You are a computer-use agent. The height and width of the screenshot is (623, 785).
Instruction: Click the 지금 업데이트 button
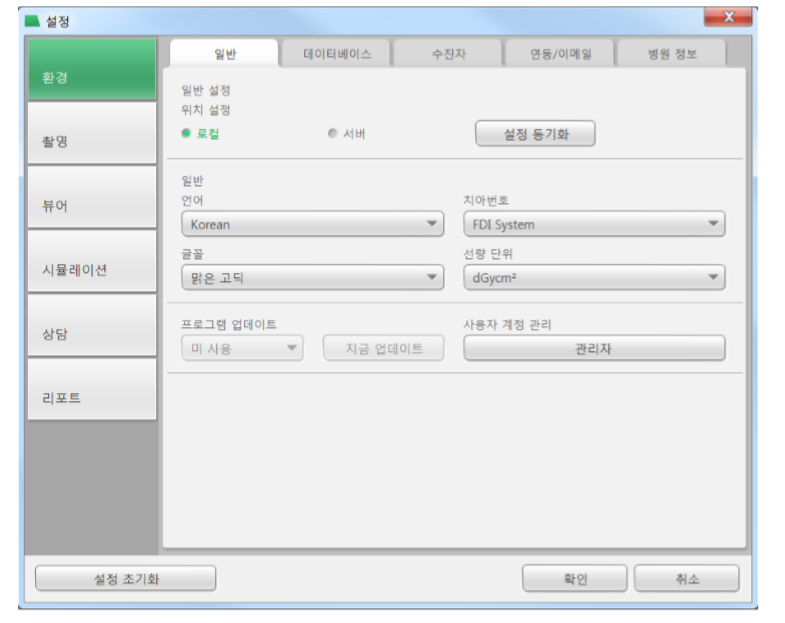[x=383, y=348]
